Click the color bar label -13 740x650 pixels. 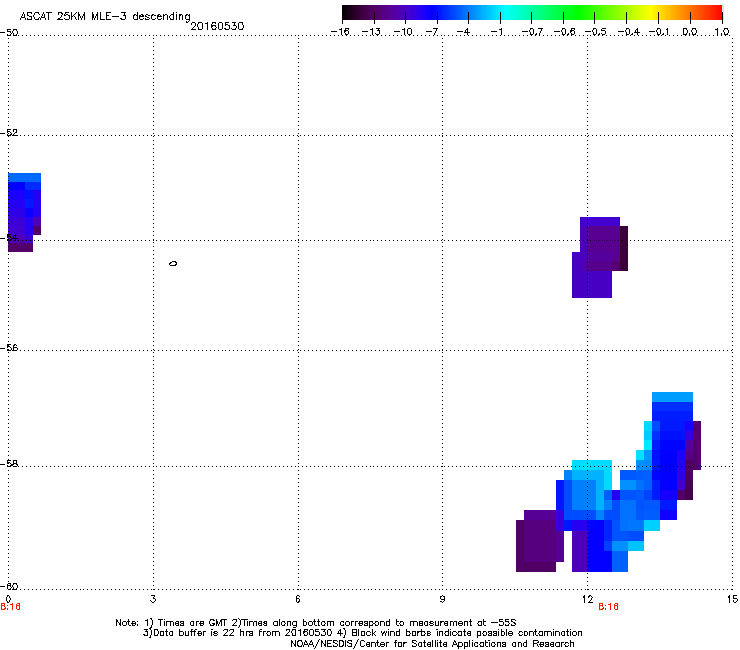[x=371, y=32]
